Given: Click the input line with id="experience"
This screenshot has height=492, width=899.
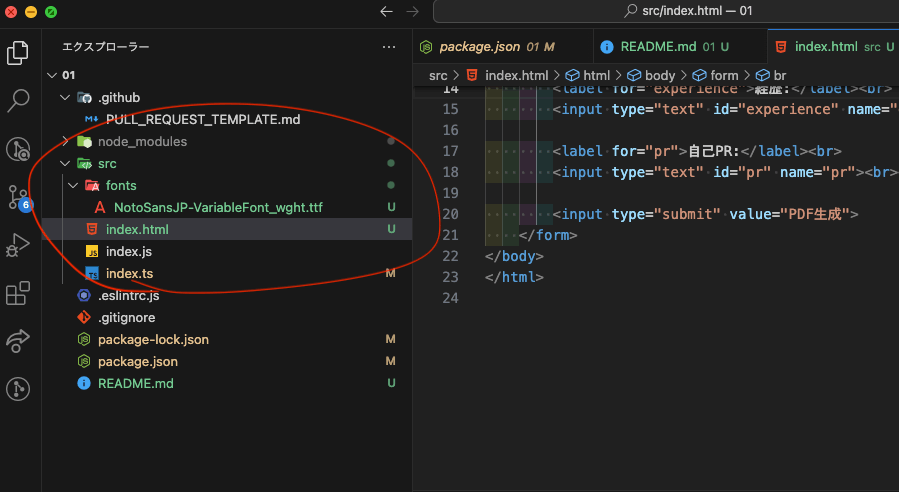Looking at the screenshot, I should (x=725, y=109).
